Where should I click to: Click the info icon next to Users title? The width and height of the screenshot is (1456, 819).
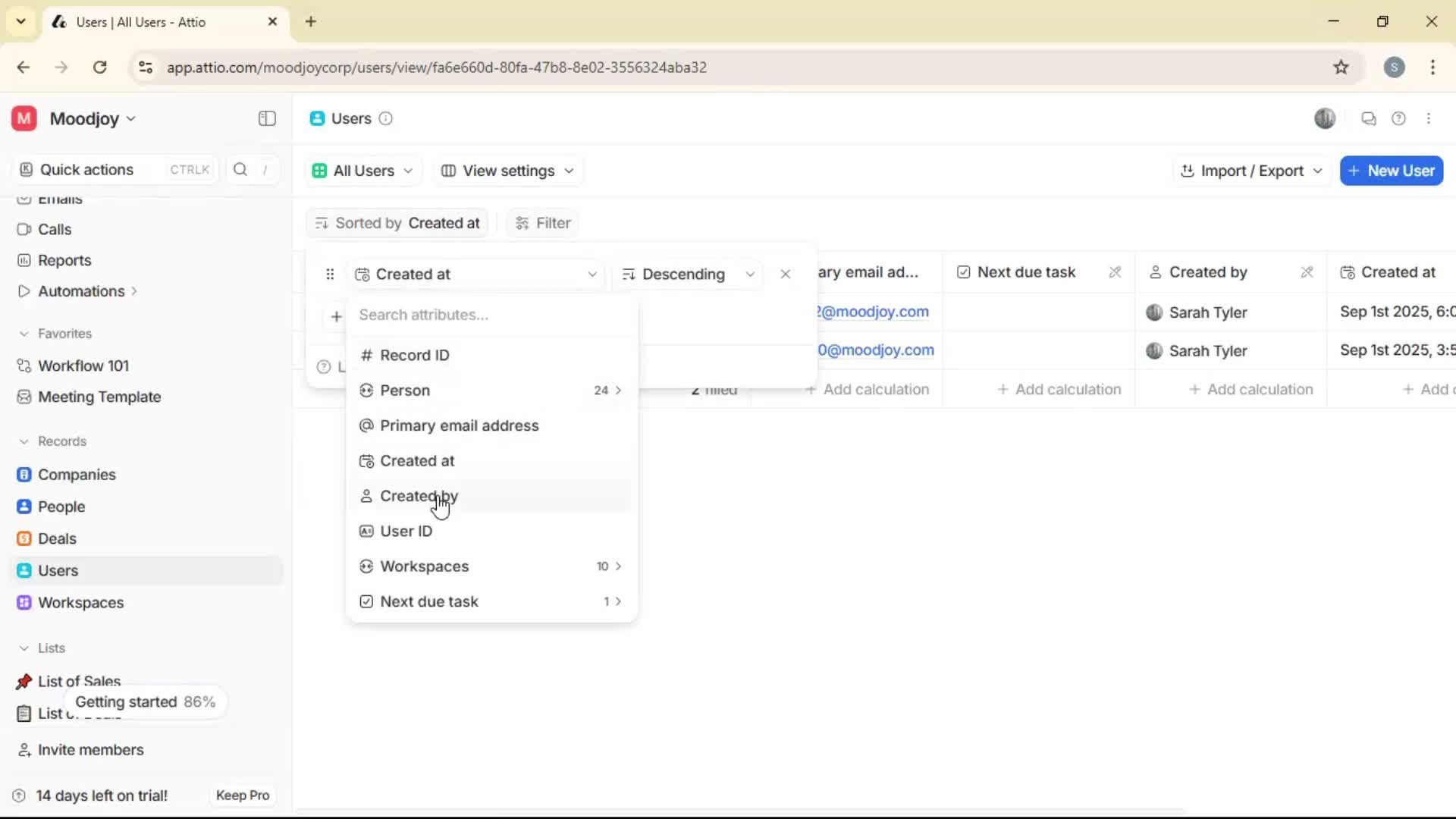[385, 119]
